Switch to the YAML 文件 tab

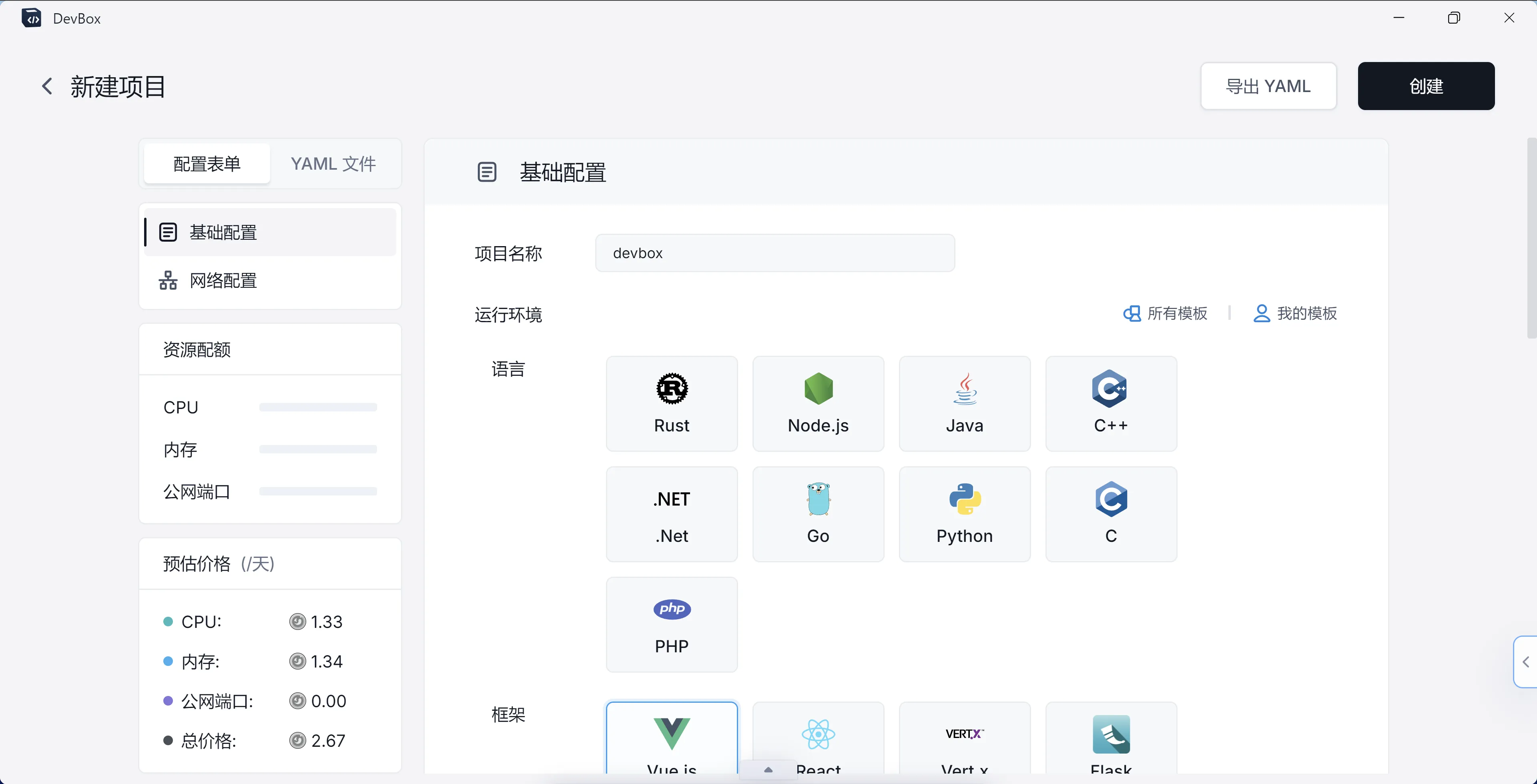pos(333,163)
